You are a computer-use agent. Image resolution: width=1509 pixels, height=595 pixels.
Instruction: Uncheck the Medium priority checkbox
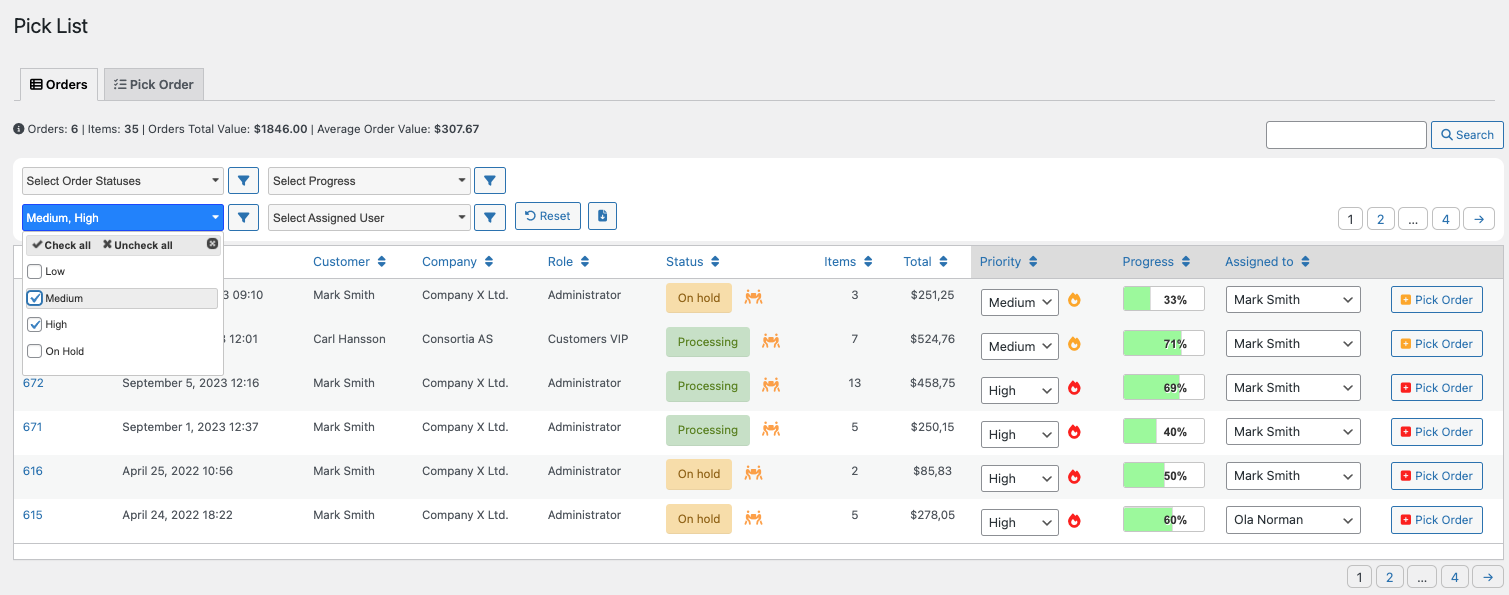(33, 297)
